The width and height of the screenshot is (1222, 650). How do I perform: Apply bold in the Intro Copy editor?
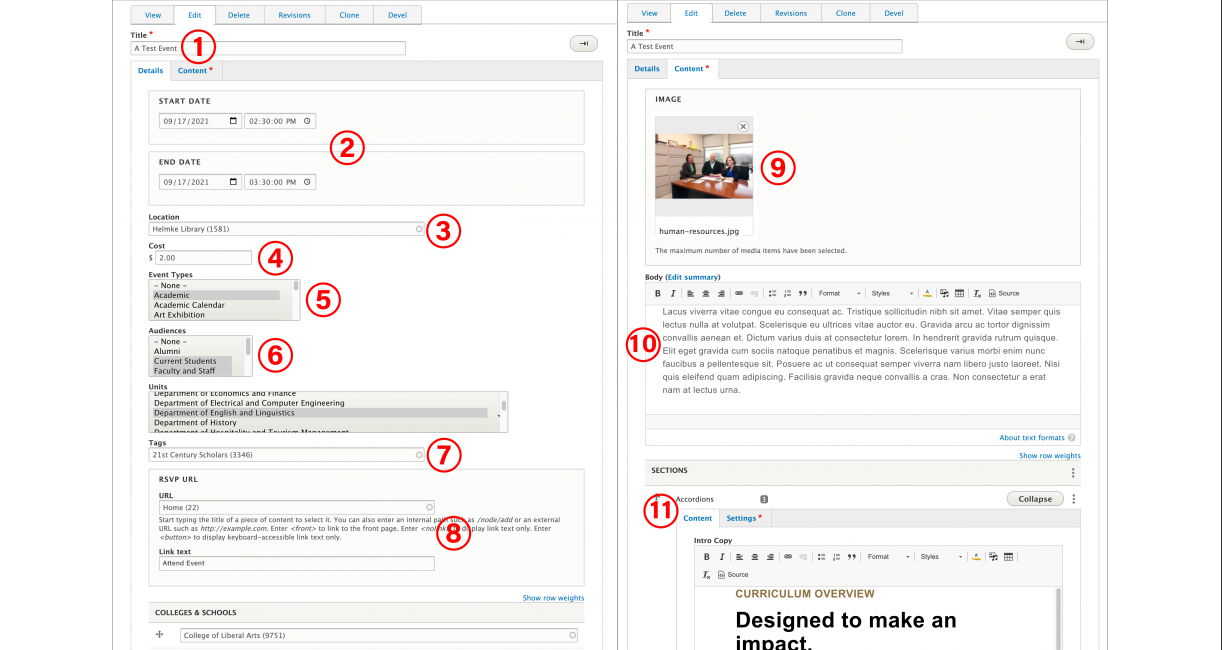click(706, 557)
